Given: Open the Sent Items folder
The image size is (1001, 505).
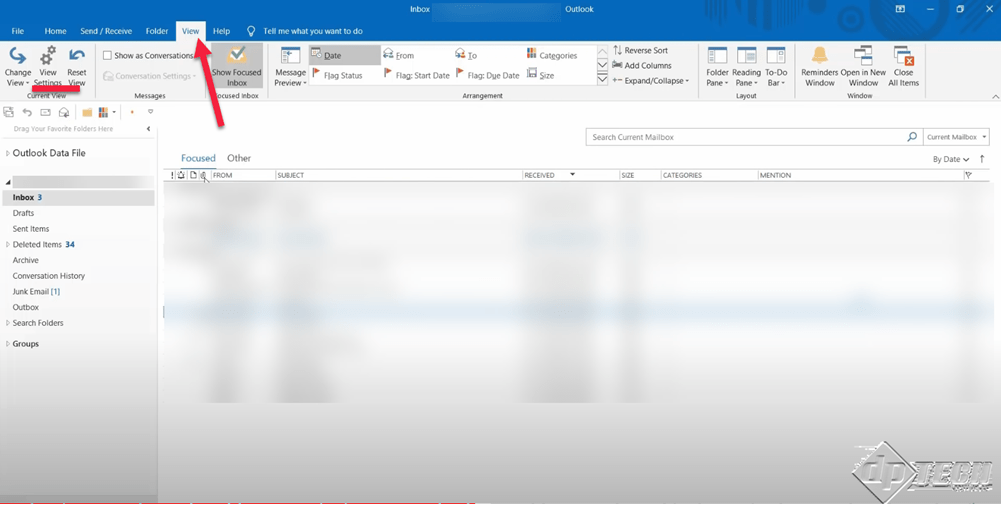Looking at the screenshot, I should 31,229.
